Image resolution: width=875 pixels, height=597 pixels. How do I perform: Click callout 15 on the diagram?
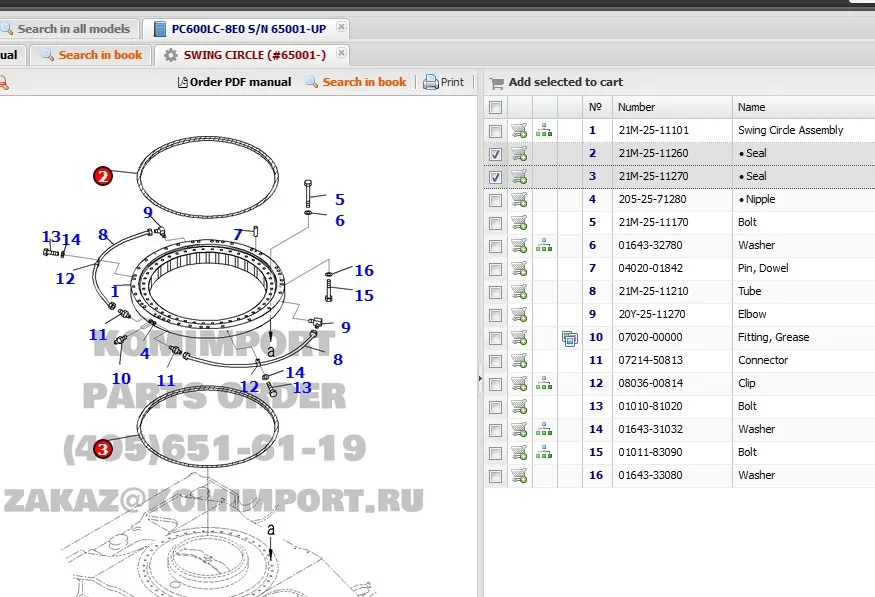tap(364, 295)
